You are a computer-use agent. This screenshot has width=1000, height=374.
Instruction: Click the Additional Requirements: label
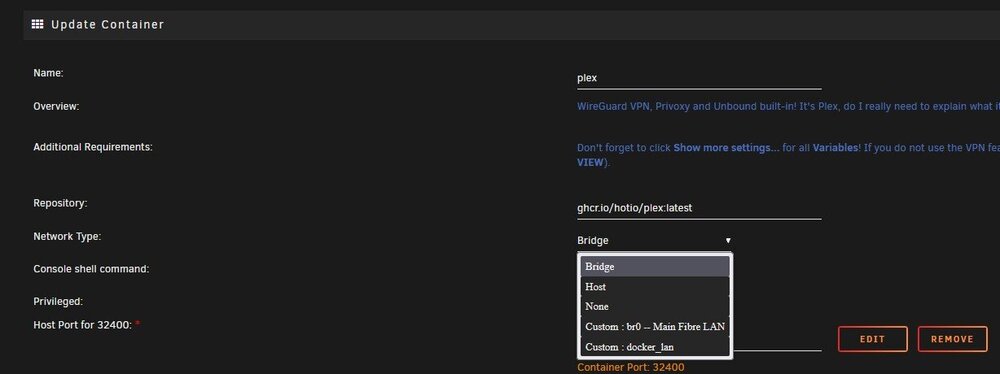(92, 147)
